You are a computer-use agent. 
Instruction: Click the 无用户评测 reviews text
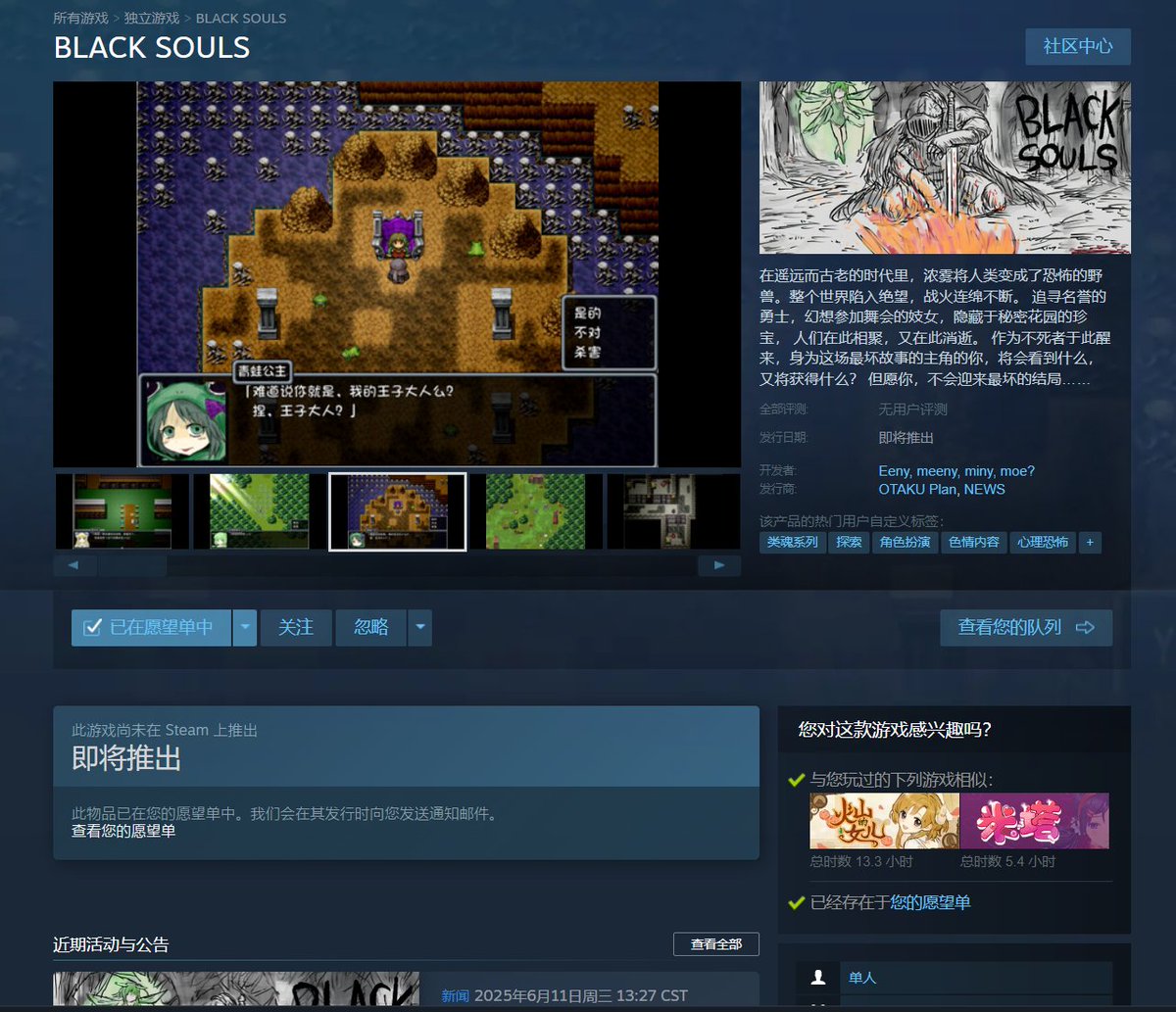912,410
